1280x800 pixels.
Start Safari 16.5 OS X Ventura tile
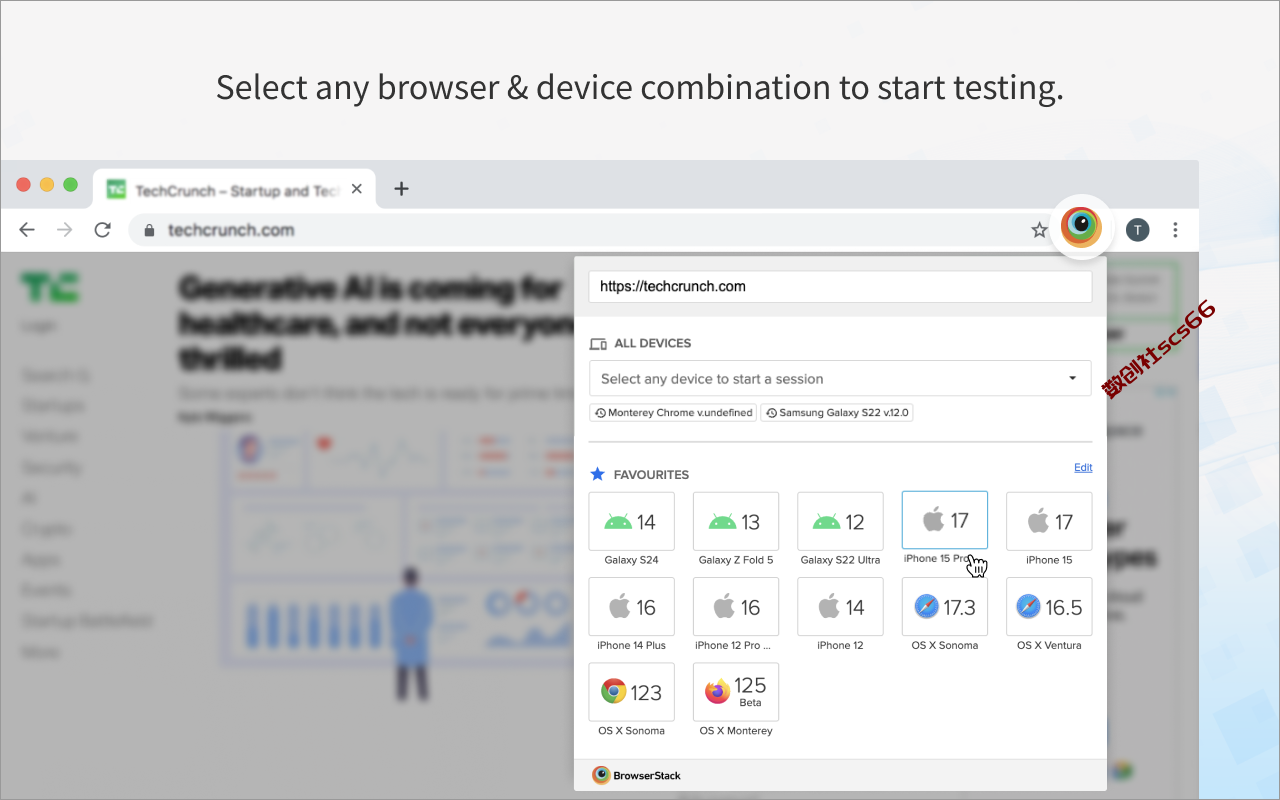tap(1049, 607)
